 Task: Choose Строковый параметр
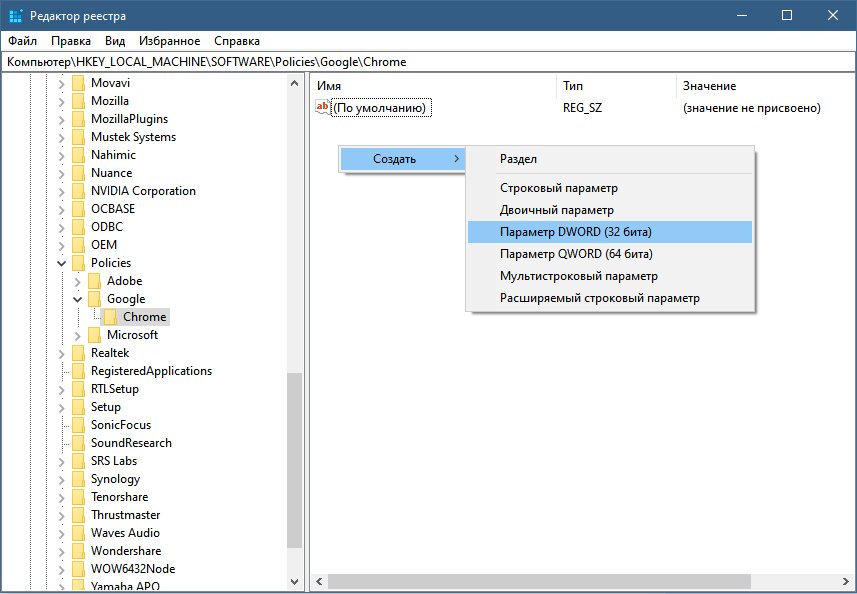[610, 188]
